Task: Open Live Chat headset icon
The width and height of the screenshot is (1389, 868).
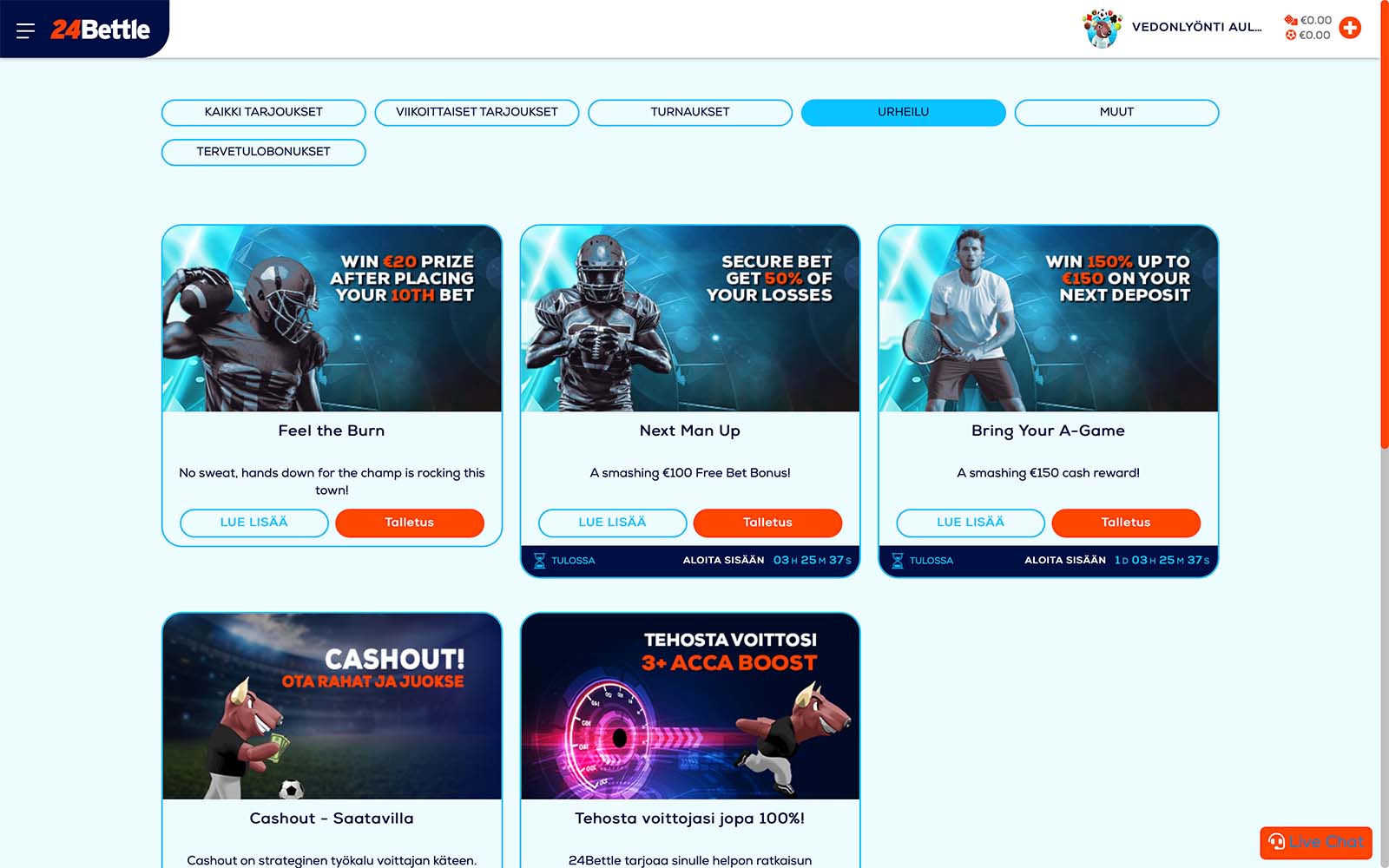Action: 1276,841
